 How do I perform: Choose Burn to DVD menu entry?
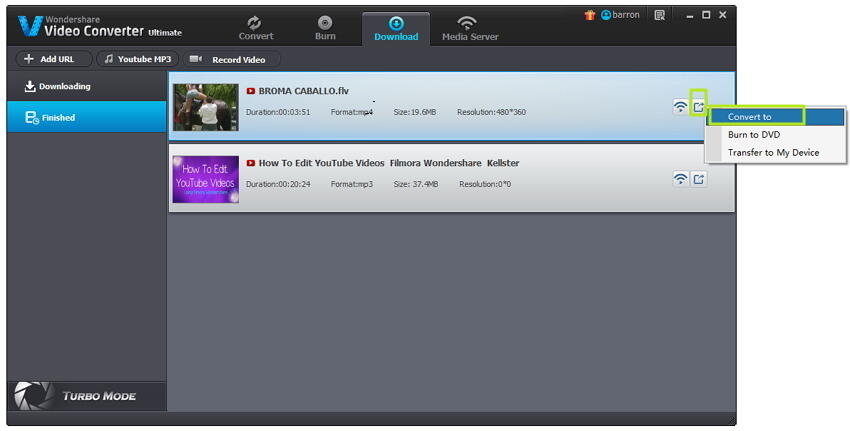point(776,134)
